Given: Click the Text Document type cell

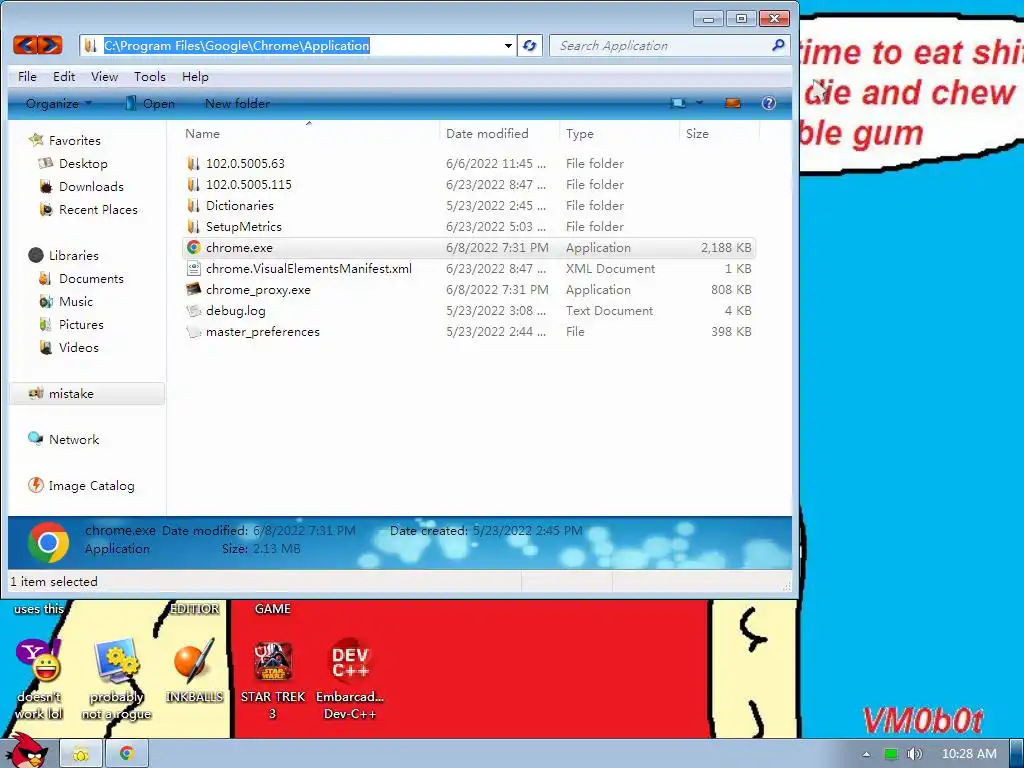Looking at the screenshot, I should tap(609, 311).
